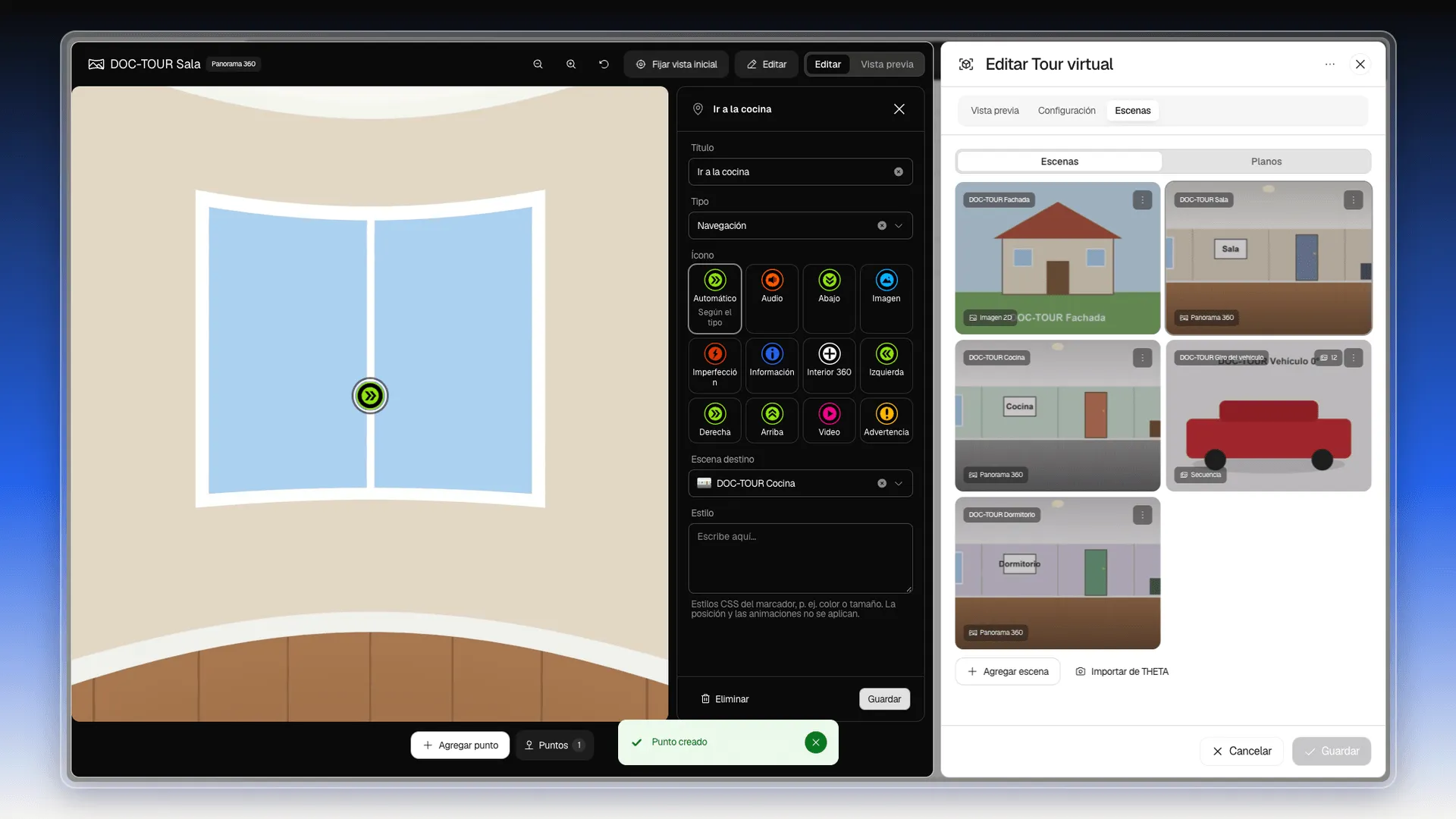This screenshot has width=1456, height=819.
Task: Click Agregar punto button
Action: [460, 745]
